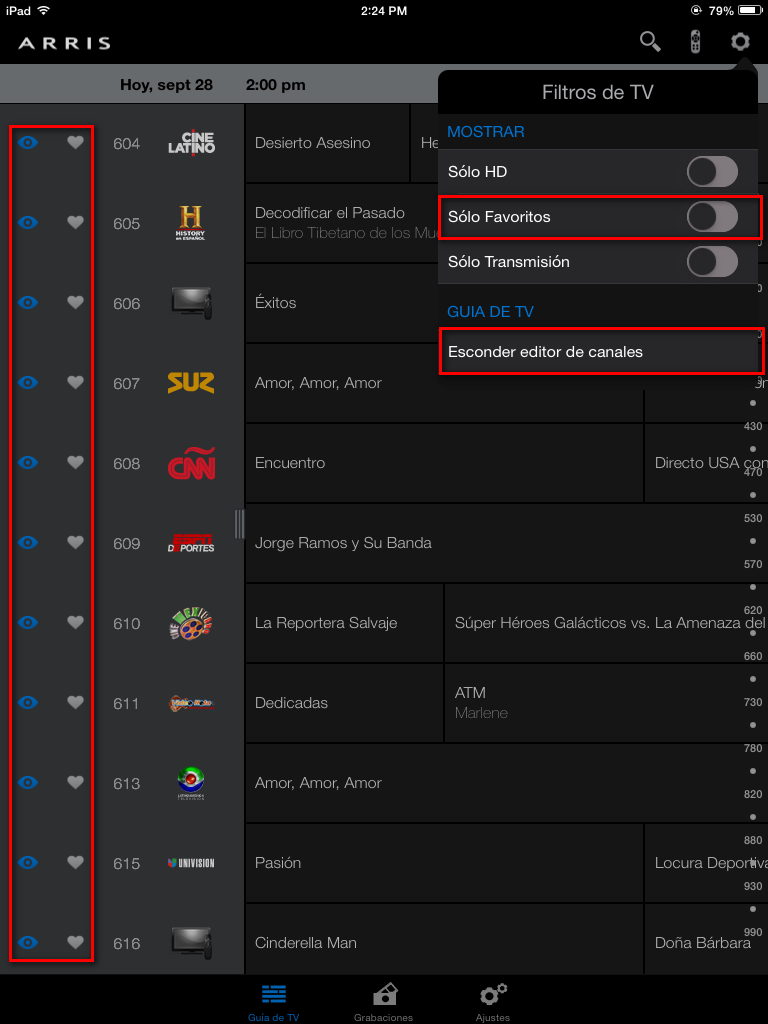Select the SUR channel logo

pos(191,383)
